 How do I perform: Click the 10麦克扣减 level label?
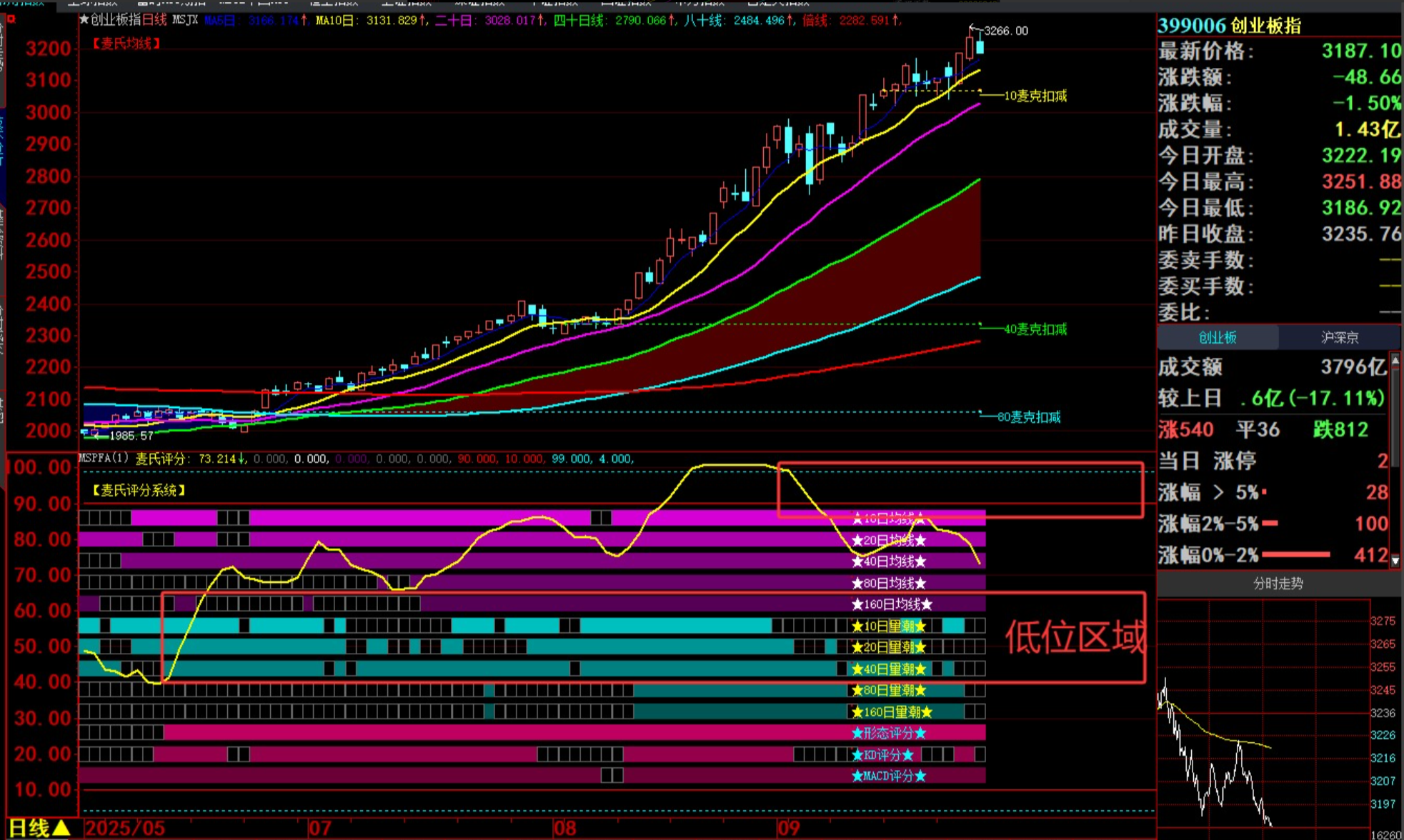(x=1035, y=96)
